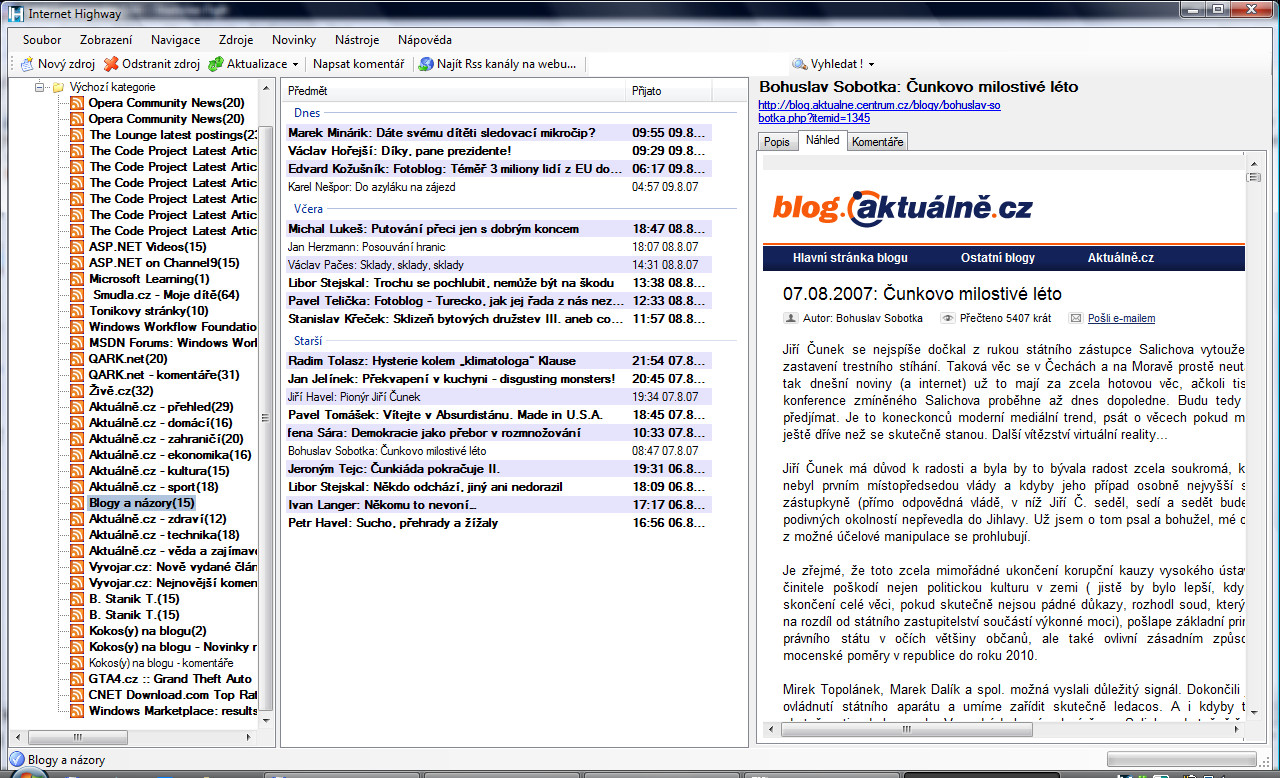Select the Windows Marketplace: results feed
This screenshot has width=1280, height=778.
172,711
